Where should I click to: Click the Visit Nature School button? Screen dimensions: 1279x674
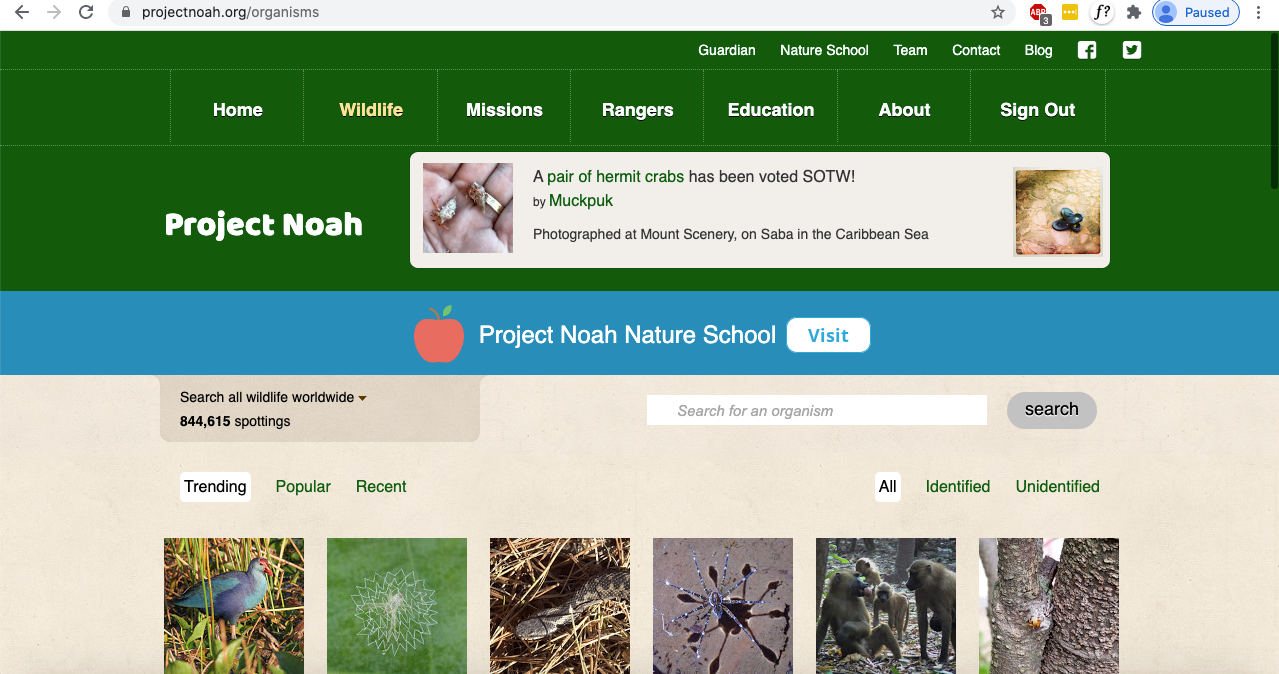pyautogui.click(x=828, y=335)
